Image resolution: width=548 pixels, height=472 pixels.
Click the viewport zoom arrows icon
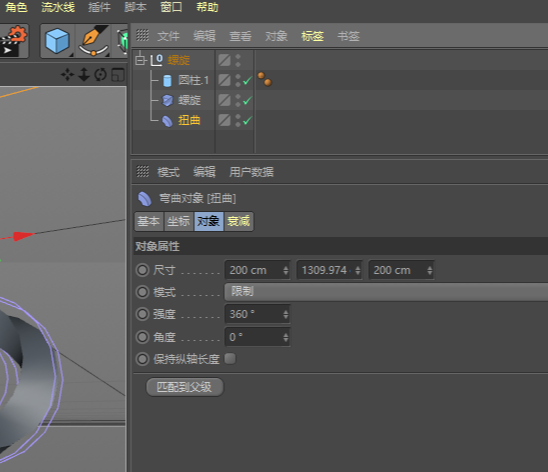[x=84, y=74]
